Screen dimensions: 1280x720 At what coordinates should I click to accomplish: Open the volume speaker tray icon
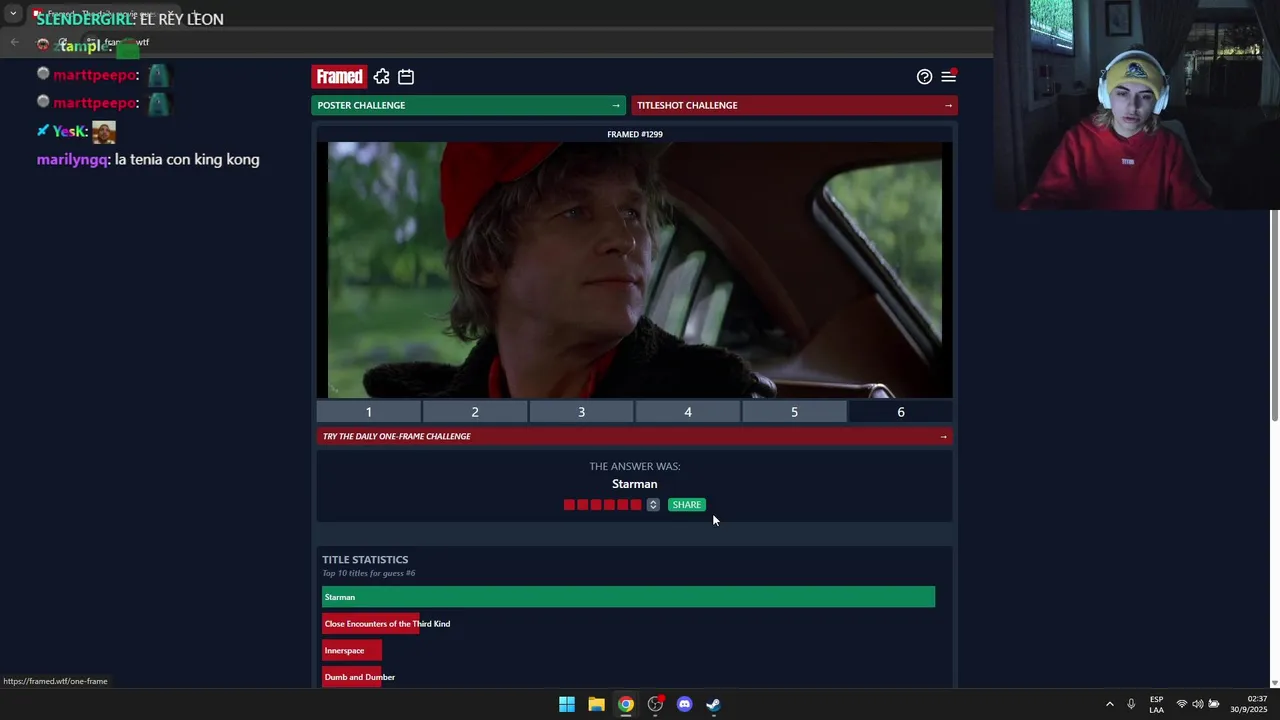click(1197, 704)
